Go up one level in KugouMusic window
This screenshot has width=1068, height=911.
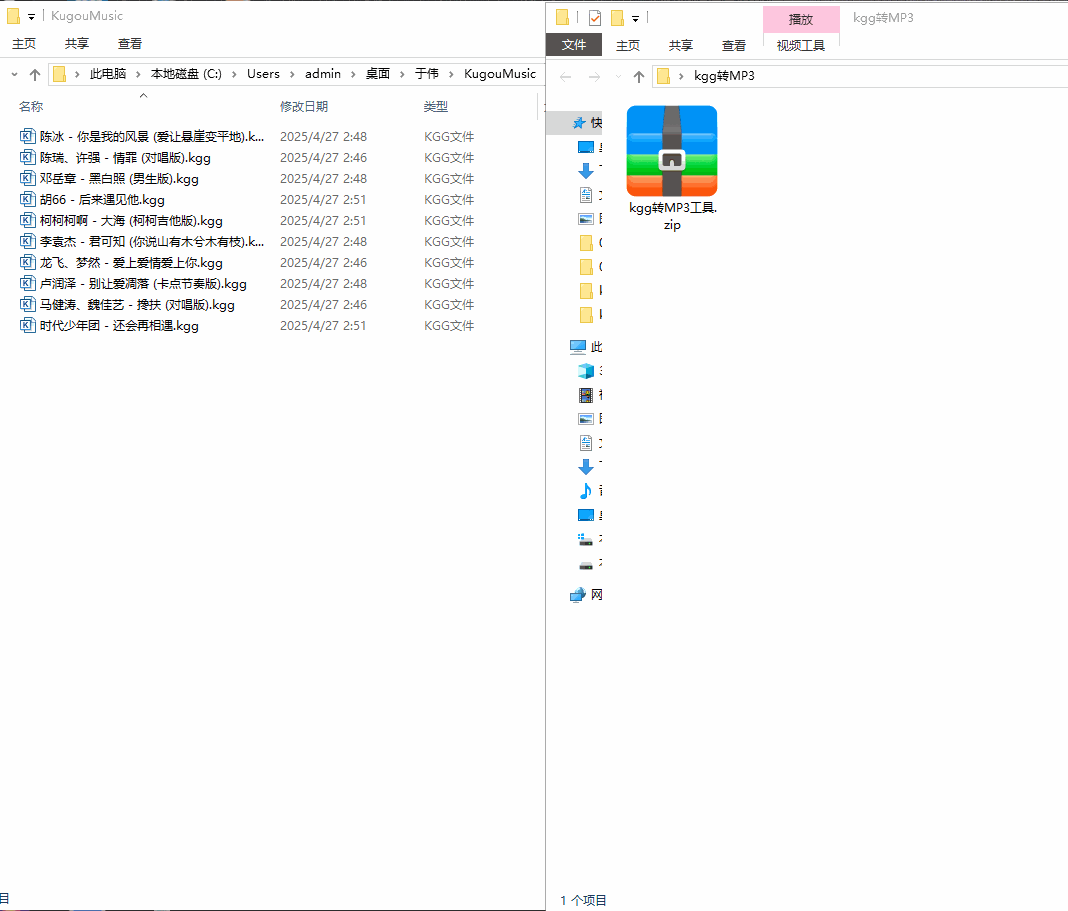(35, 74)
